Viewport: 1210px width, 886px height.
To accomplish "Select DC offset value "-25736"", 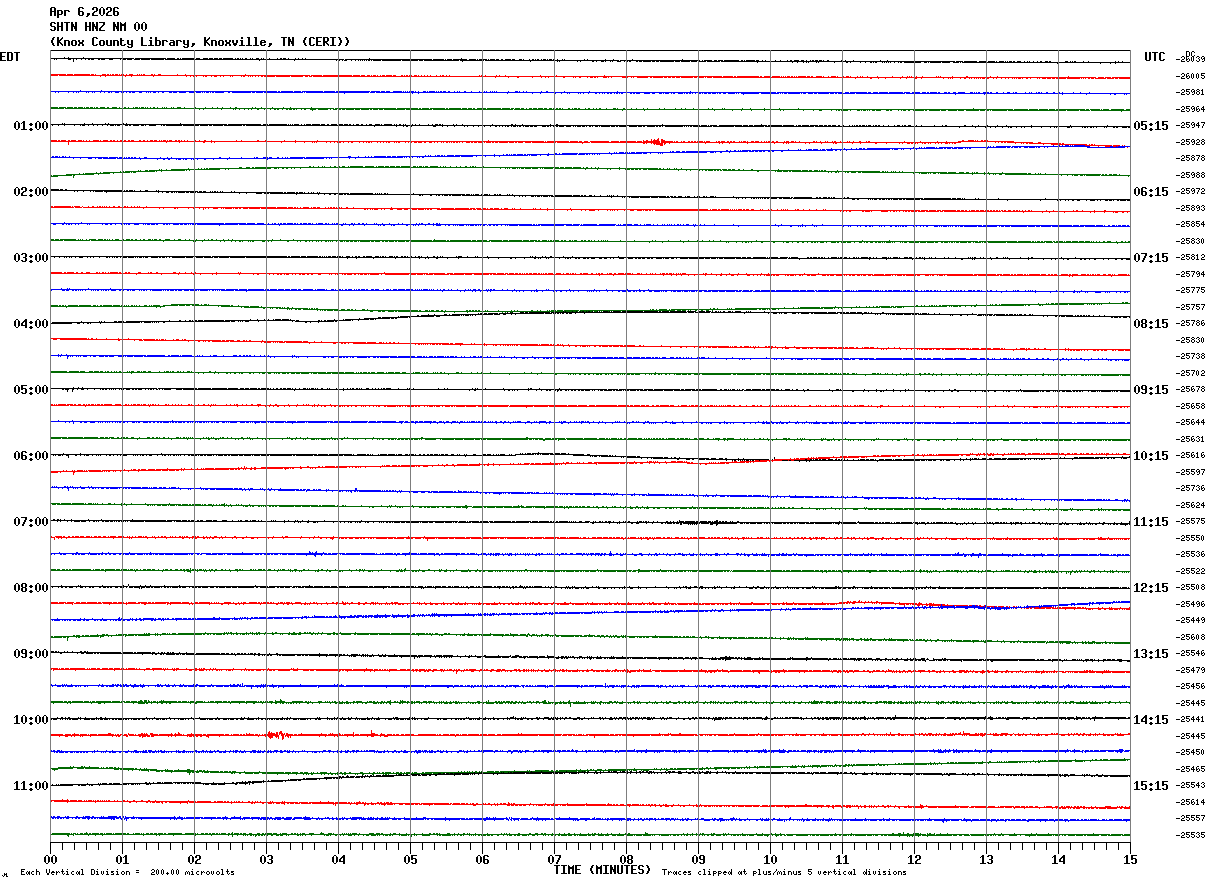I will click(x=1191, y=489).
